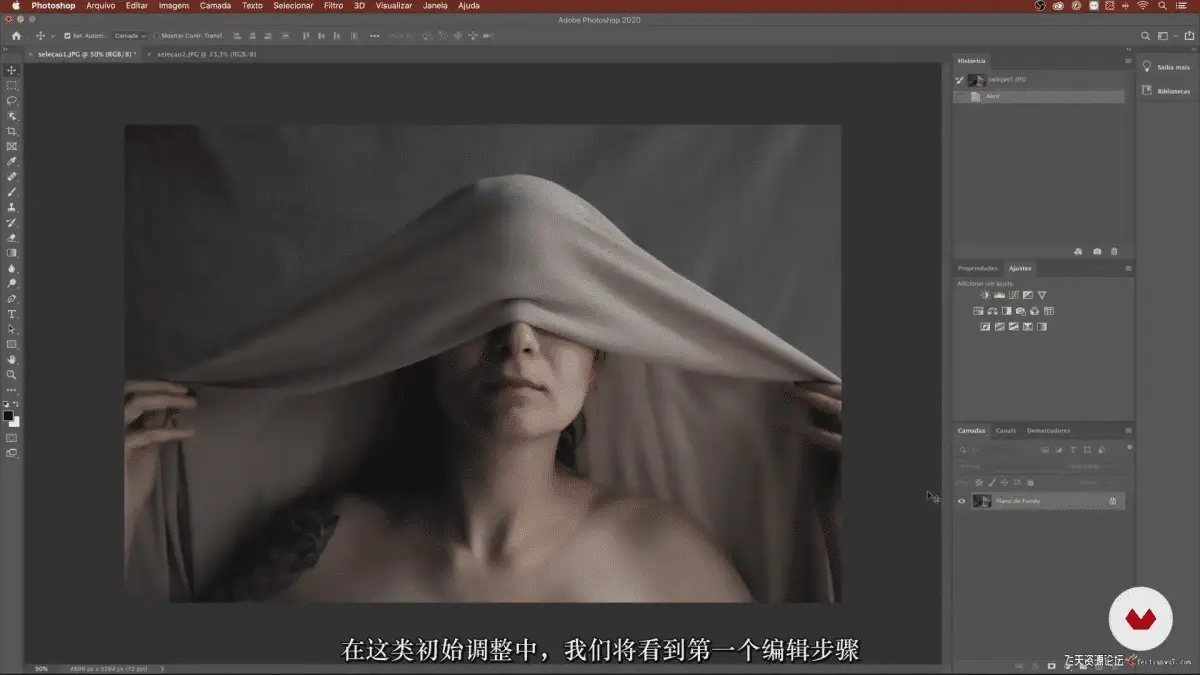Select the Clone Stamp tool
Viewport: 1200px width, 675px height.
(12, 207)
